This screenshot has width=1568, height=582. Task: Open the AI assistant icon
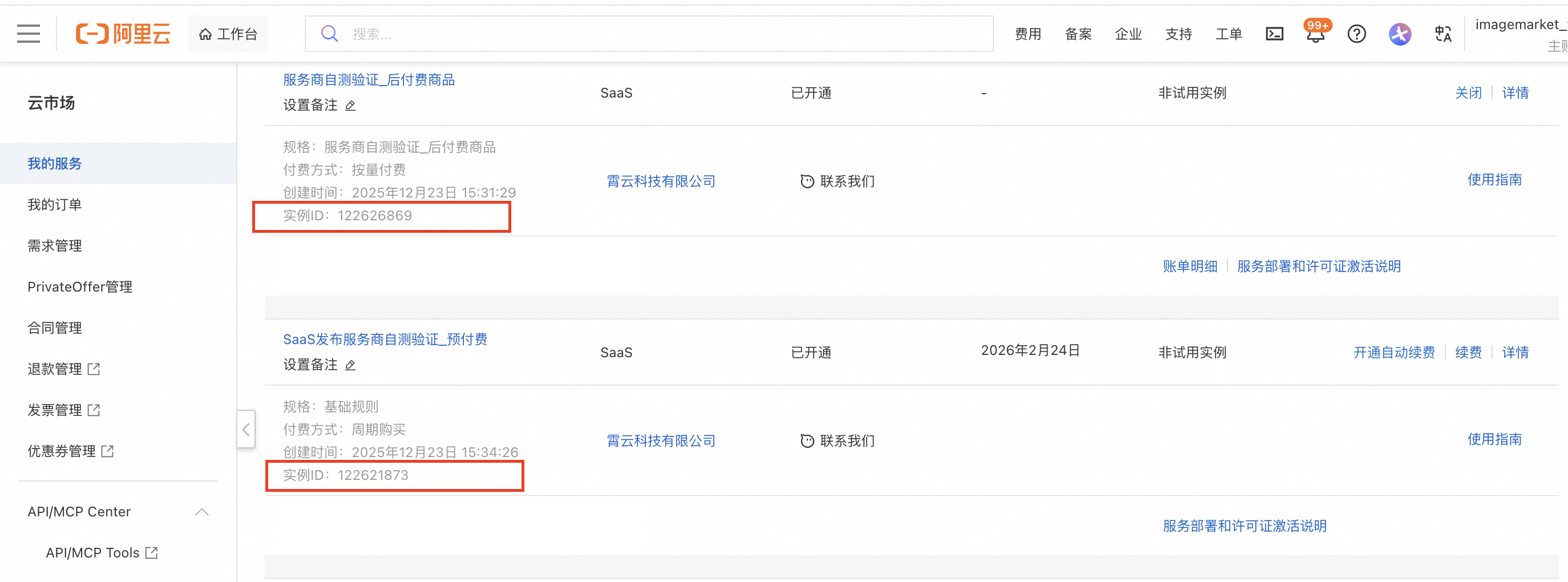1400,34
